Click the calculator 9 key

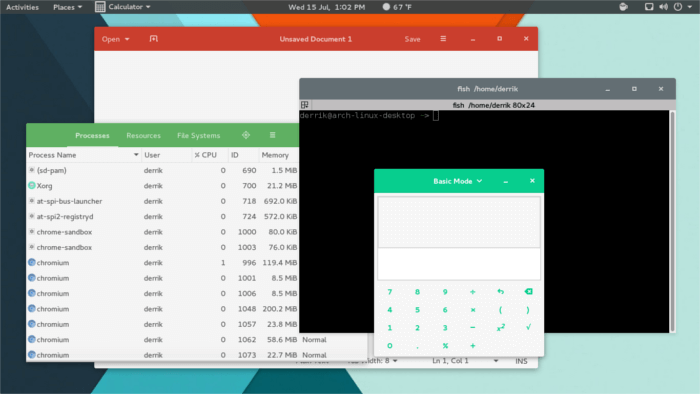point(445,292)
